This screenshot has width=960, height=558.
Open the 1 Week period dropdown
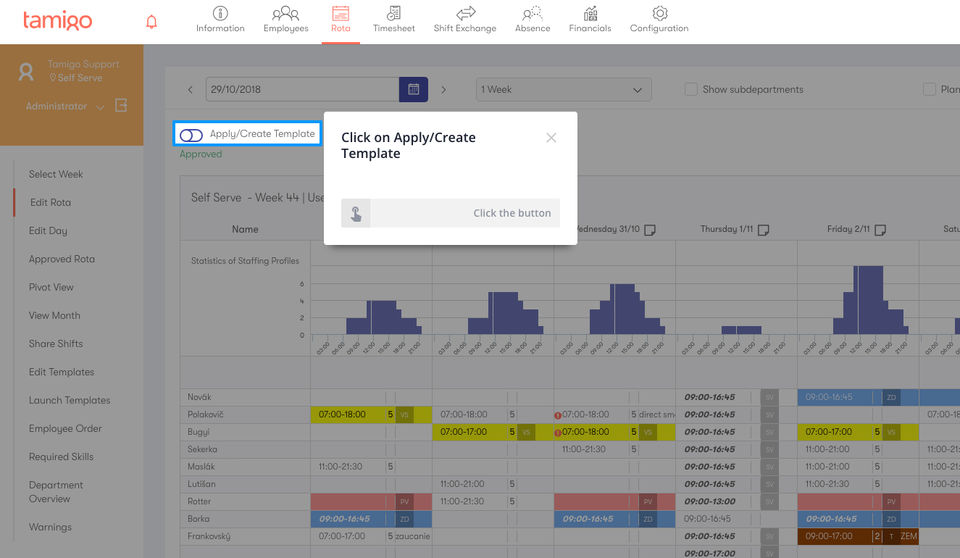tap(563, 89)
